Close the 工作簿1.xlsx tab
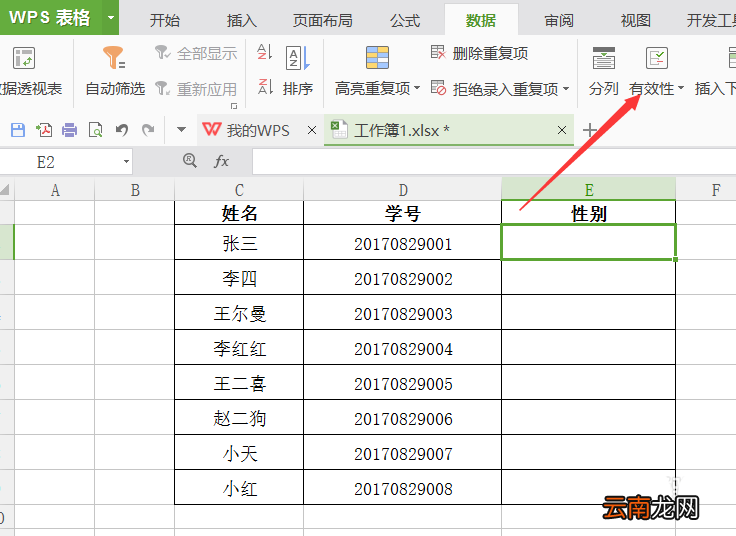 tap(562, 130)
